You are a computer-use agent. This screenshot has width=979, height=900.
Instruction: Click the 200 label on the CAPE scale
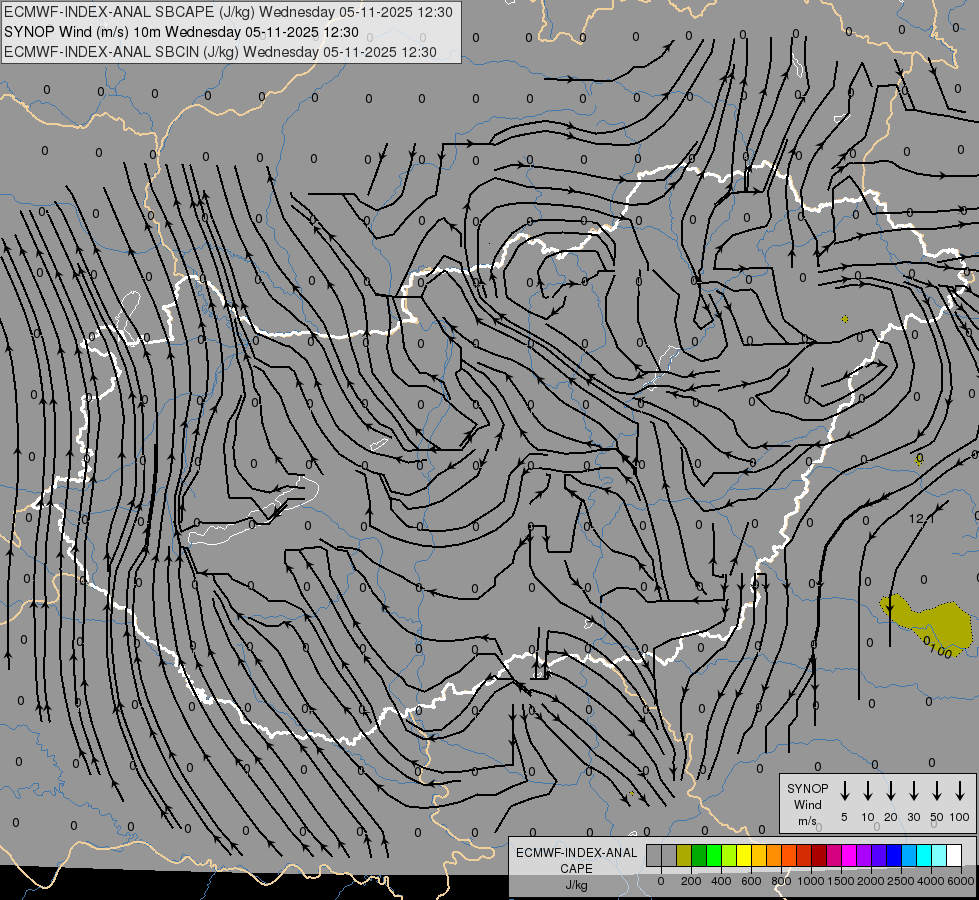(x=691, y=881)
